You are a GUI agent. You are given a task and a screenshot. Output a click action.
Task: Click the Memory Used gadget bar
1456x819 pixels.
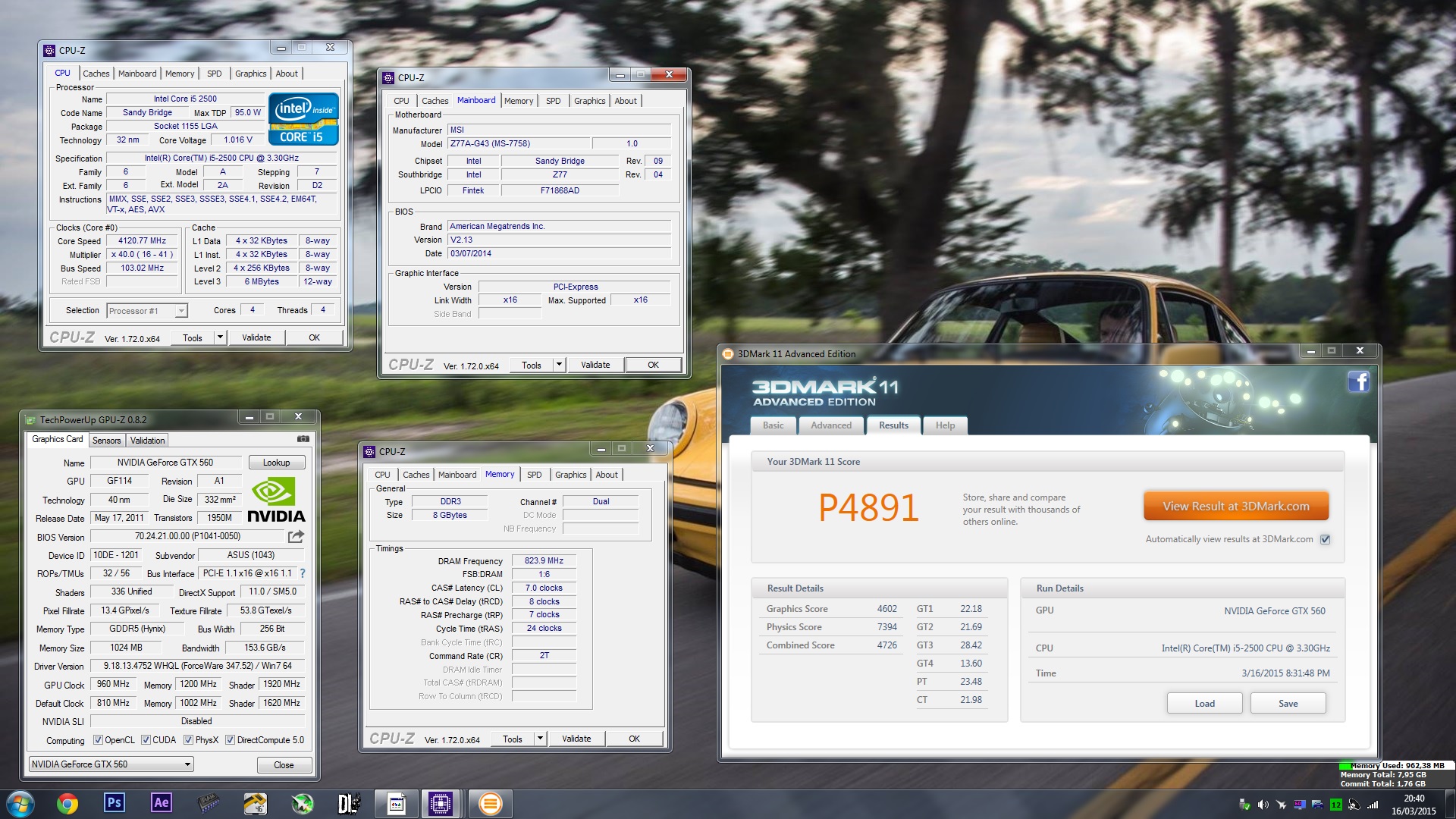click(x=1396, y=765)
